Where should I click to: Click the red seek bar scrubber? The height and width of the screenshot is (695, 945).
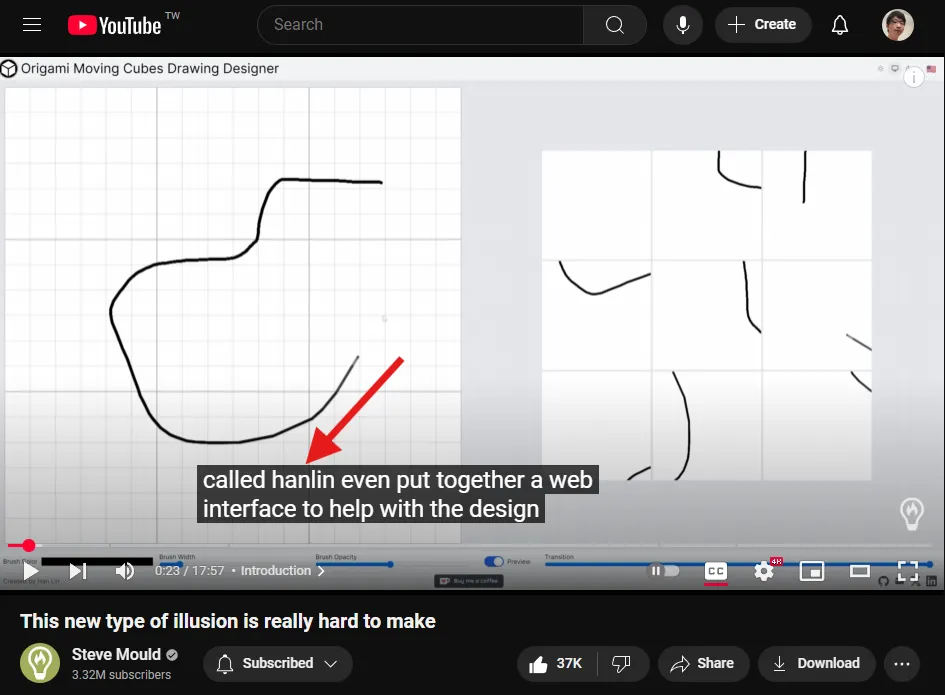[x=28, y=546]
